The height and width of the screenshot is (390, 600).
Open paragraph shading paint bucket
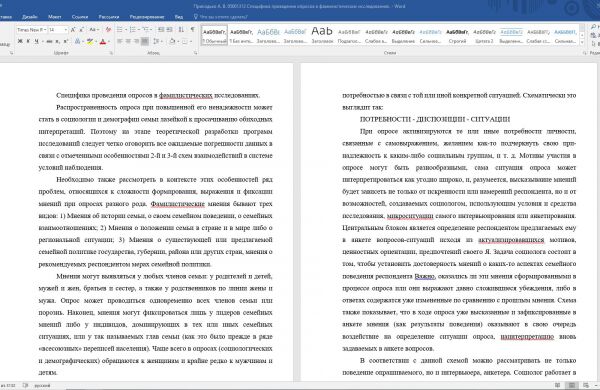click(172, 41)
